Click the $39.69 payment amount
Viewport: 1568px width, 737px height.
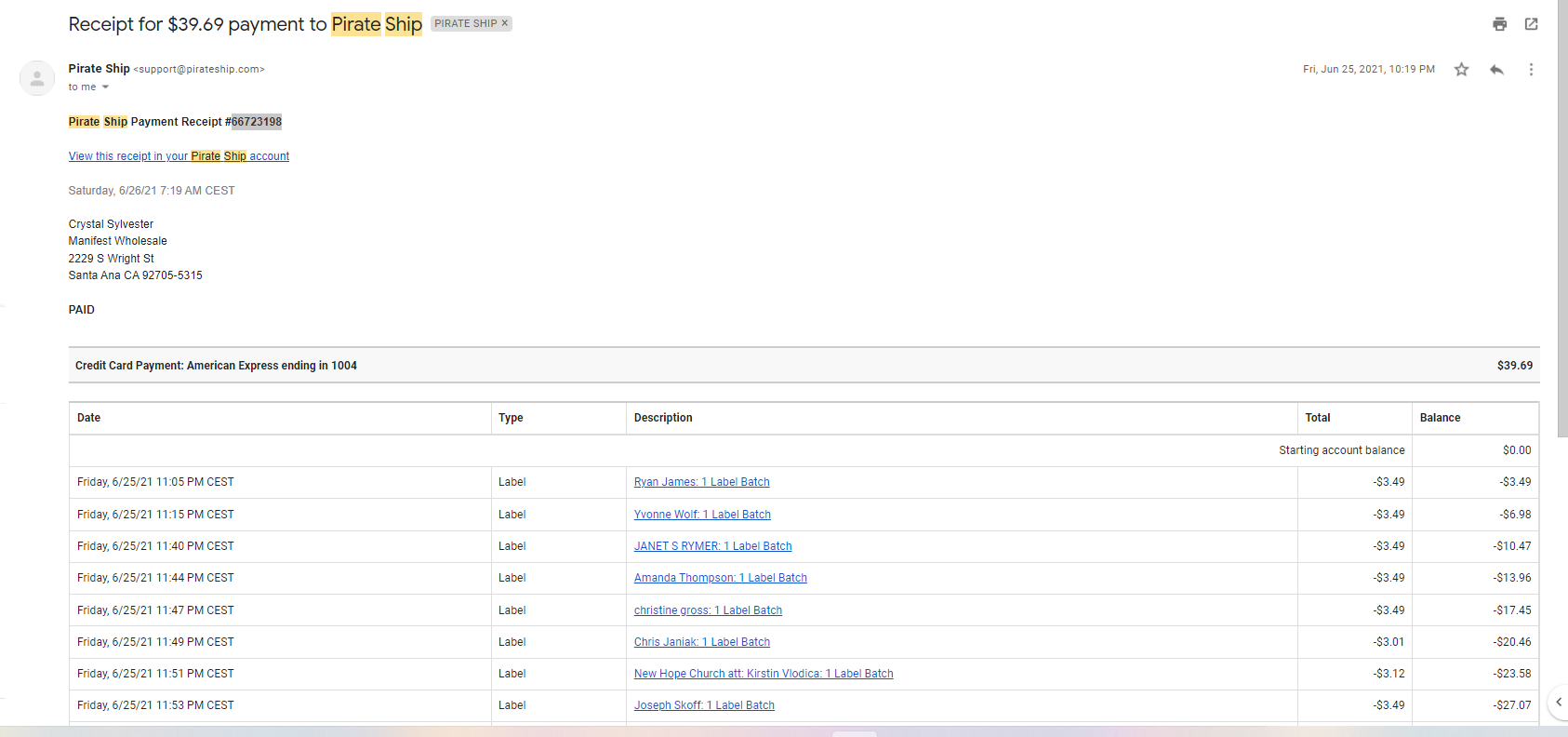click(1515, 366)
